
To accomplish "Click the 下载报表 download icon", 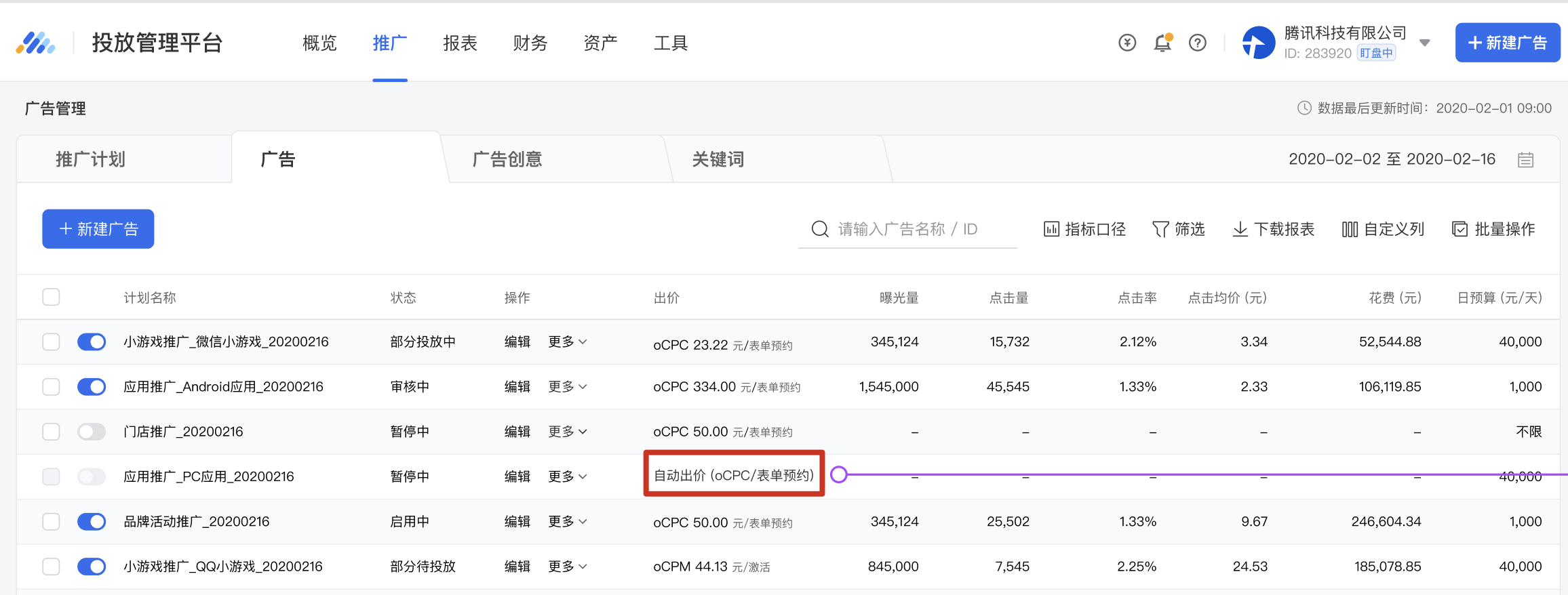I will [1240, 229].
